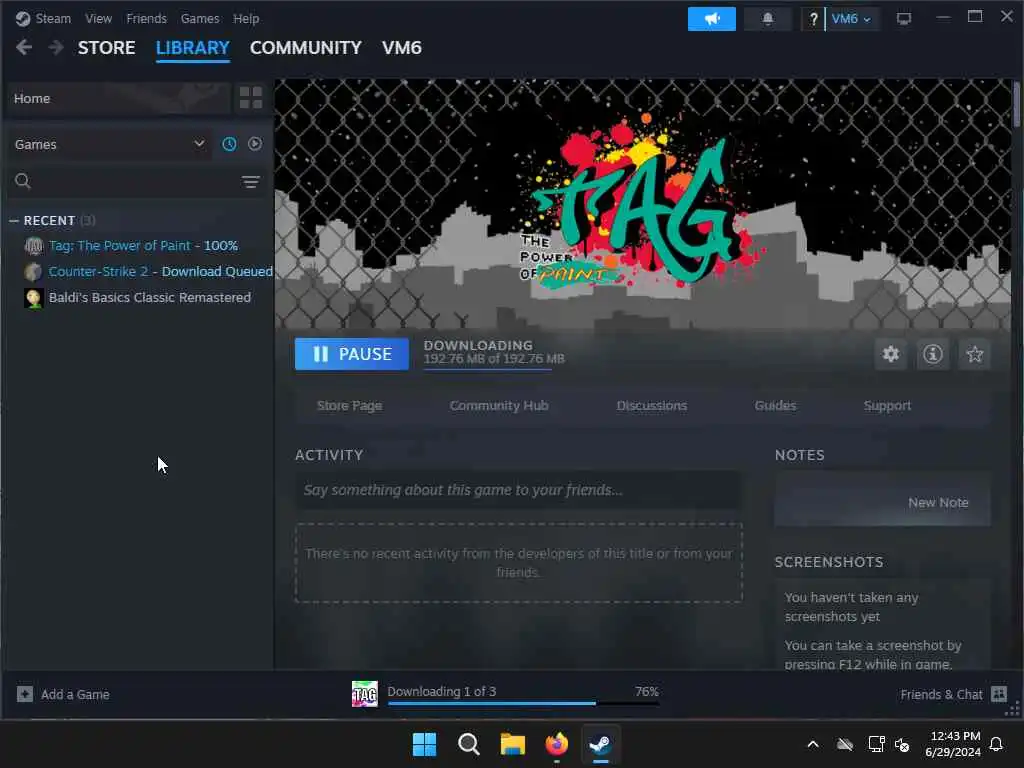The width and height of the screenshot is (1024, 768).
Task: Collapse the RECENT category
Action: 14,221
